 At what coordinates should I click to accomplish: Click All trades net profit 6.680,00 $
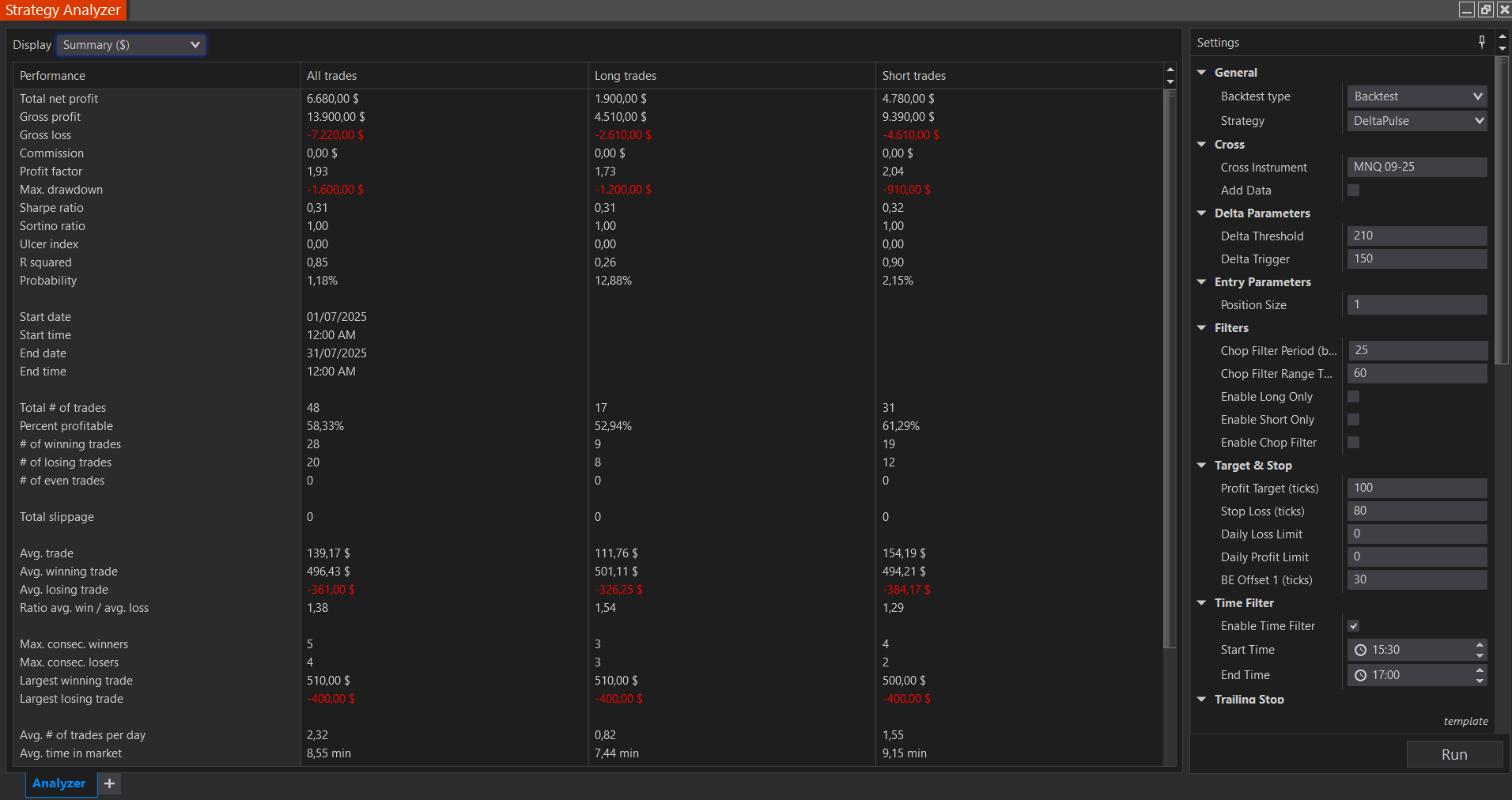tap(333, 99)
